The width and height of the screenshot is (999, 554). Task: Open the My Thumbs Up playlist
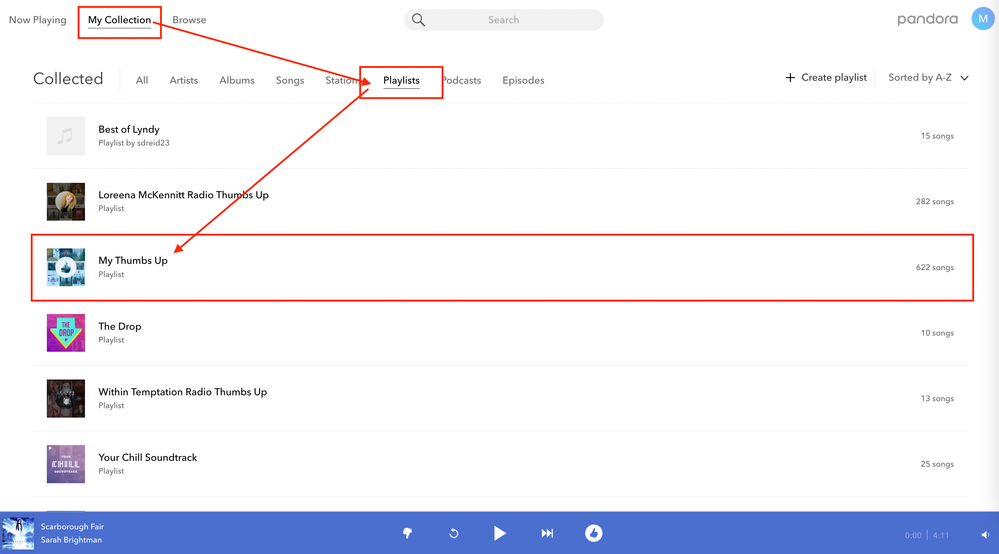coord(133,261)
